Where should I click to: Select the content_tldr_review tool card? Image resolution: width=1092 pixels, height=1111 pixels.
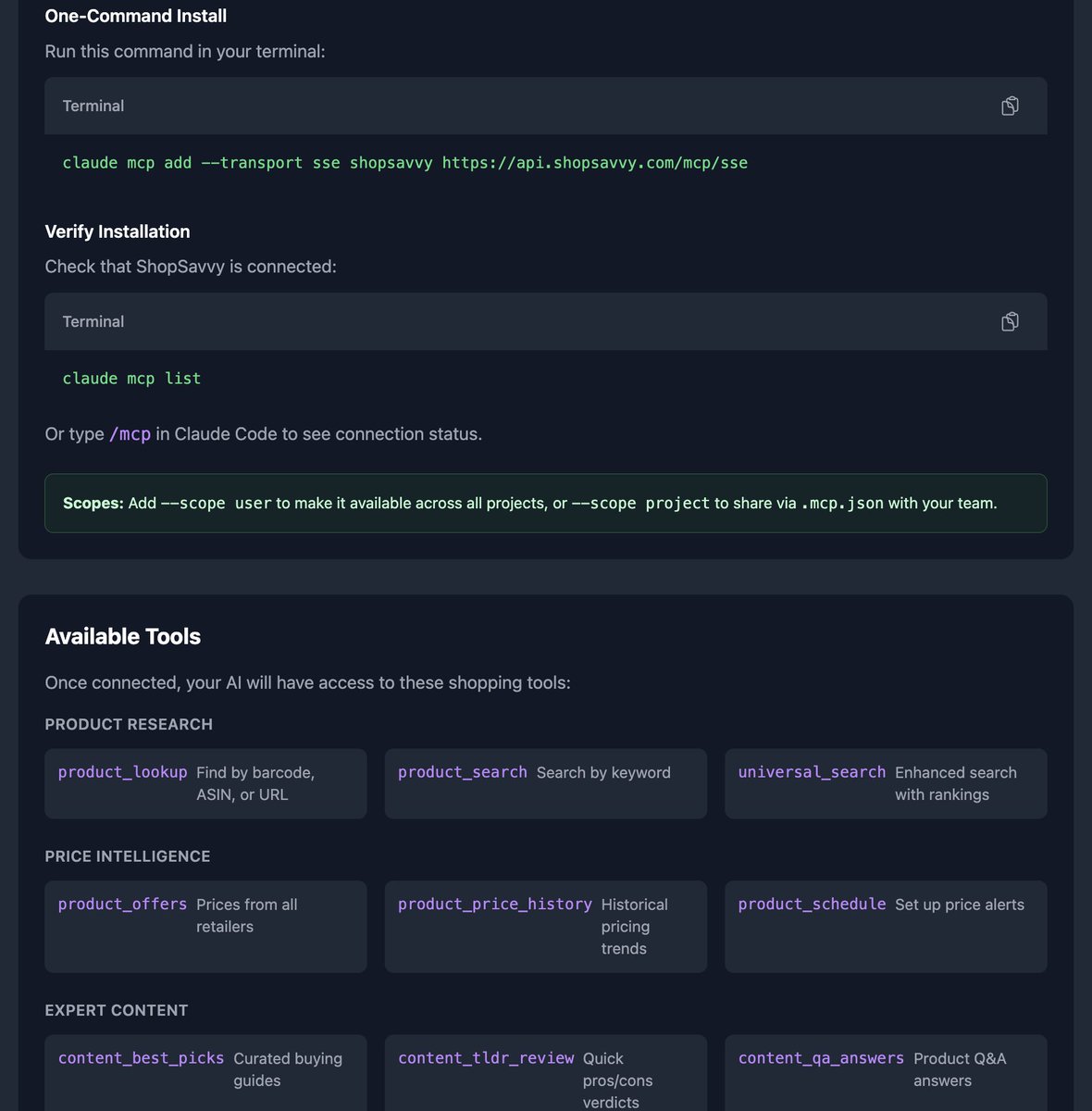(x=546, y=1073)
